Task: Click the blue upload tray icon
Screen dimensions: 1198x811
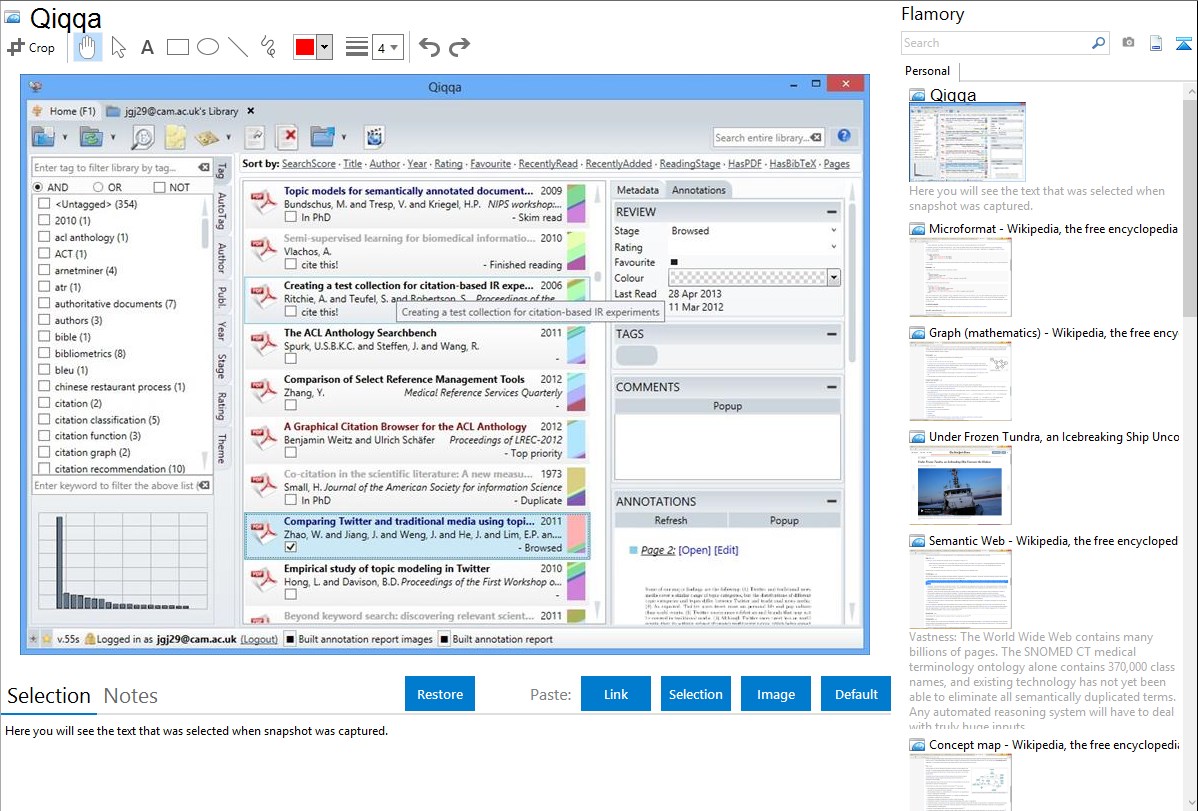Action: [1183, 43]
